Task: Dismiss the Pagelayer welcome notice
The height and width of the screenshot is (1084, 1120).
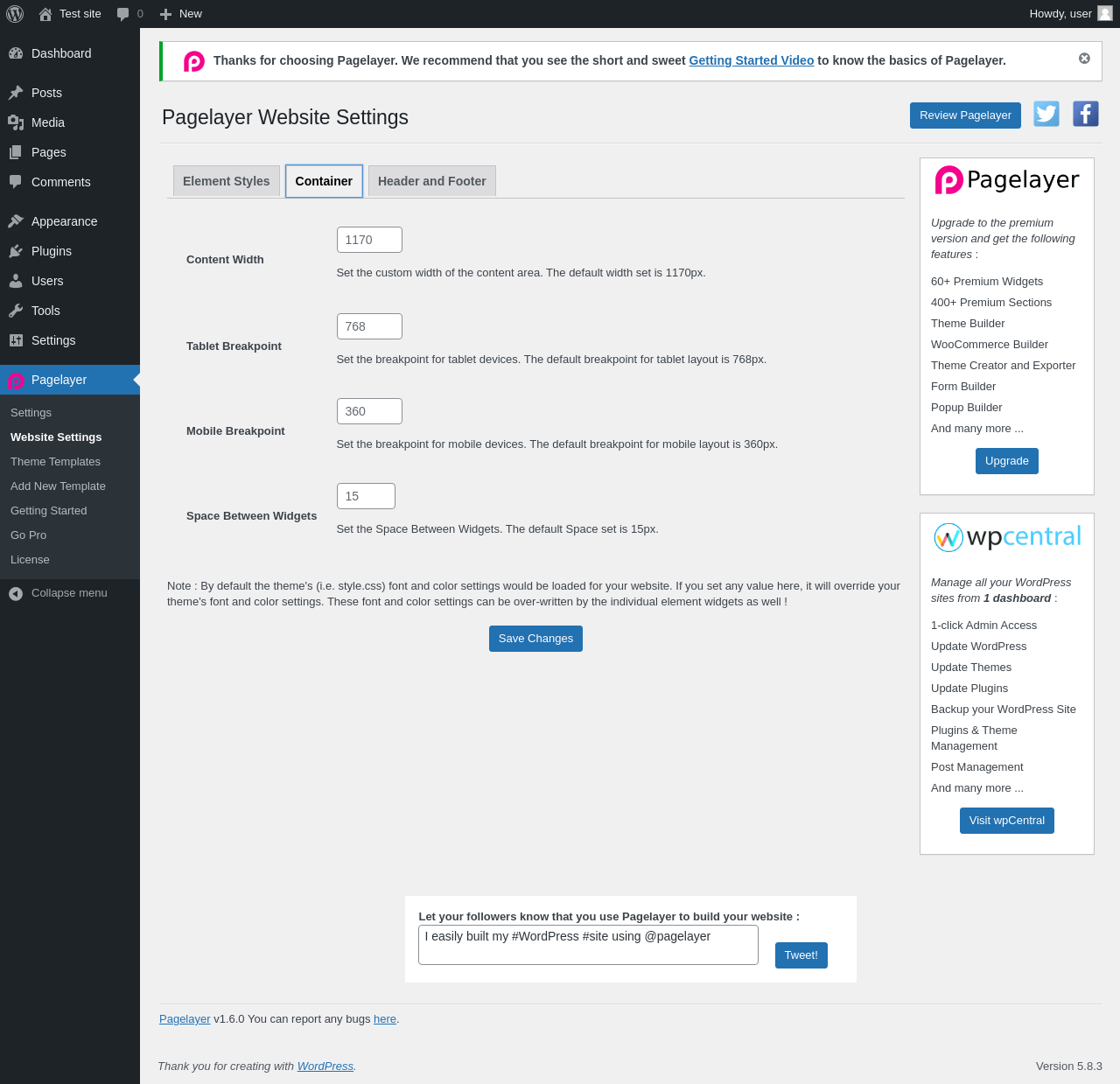Action: 1084,58
